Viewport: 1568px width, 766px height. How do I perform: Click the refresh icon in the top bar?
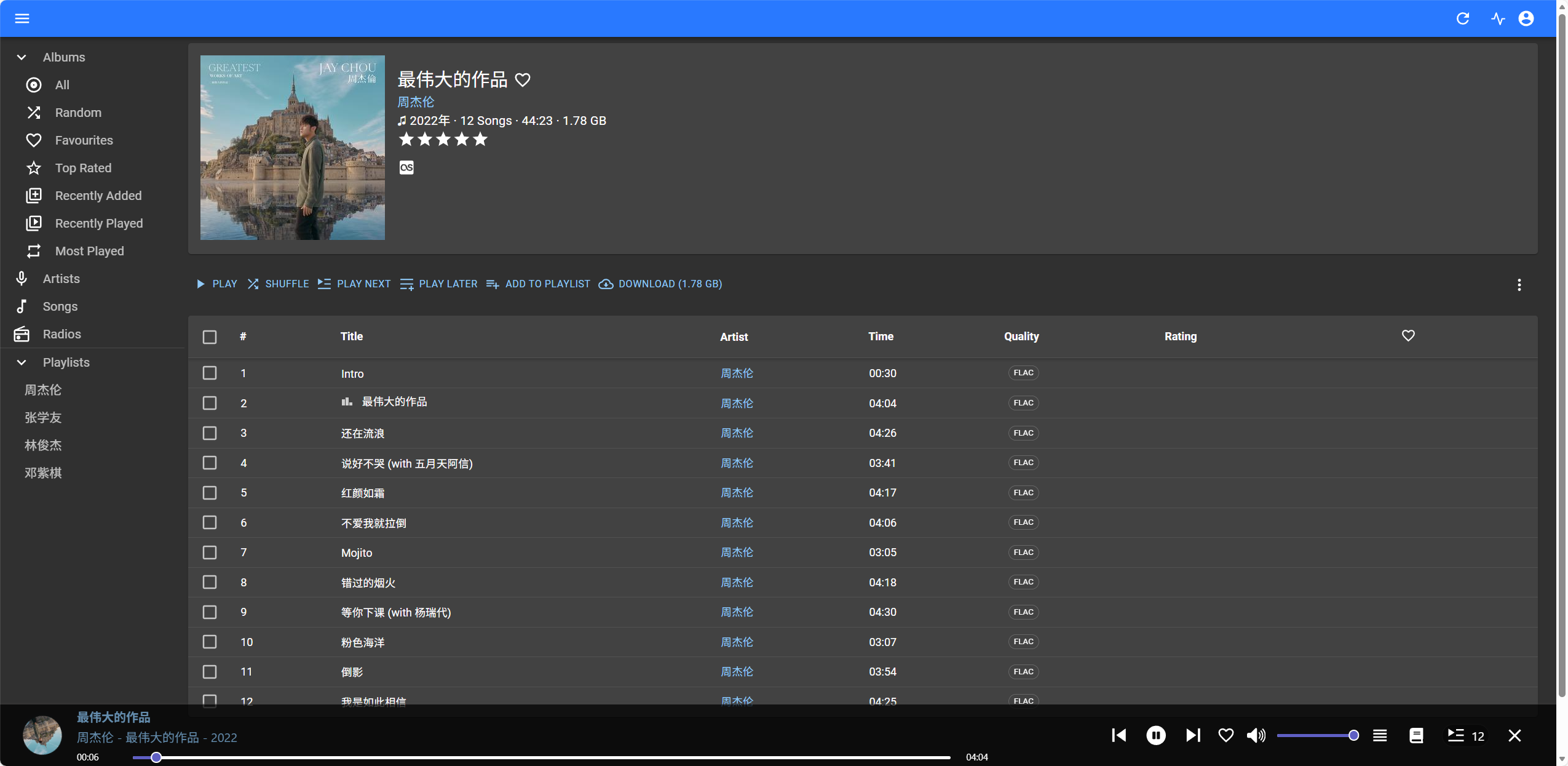(1463, 18)
